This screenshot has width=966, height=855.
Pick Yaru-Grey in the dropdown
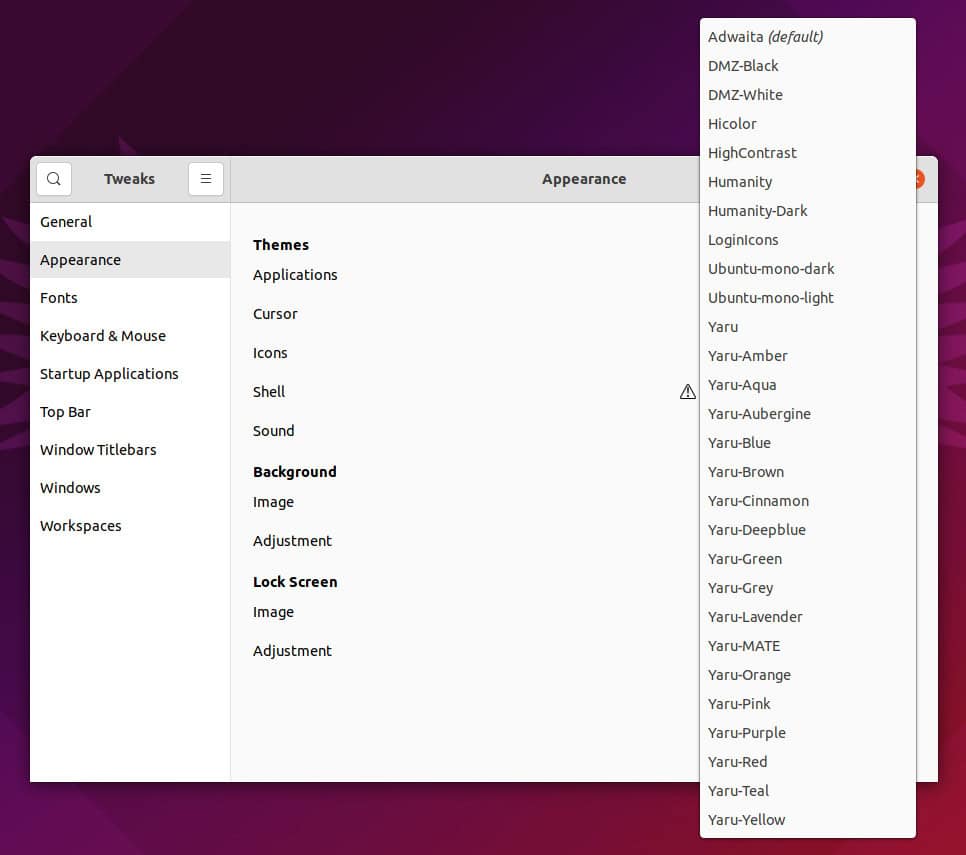[808, 588]
